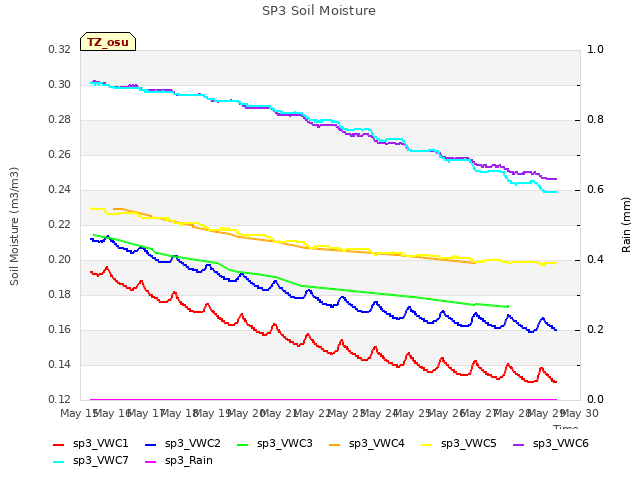Click the 0.0 right axis tick label

pos(595,399)
